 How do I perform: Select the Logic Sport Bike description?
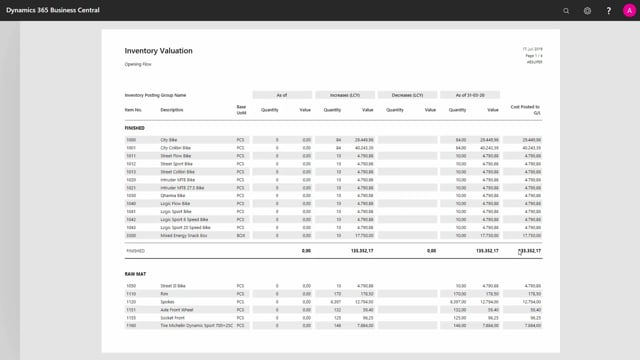coord(176,212)
